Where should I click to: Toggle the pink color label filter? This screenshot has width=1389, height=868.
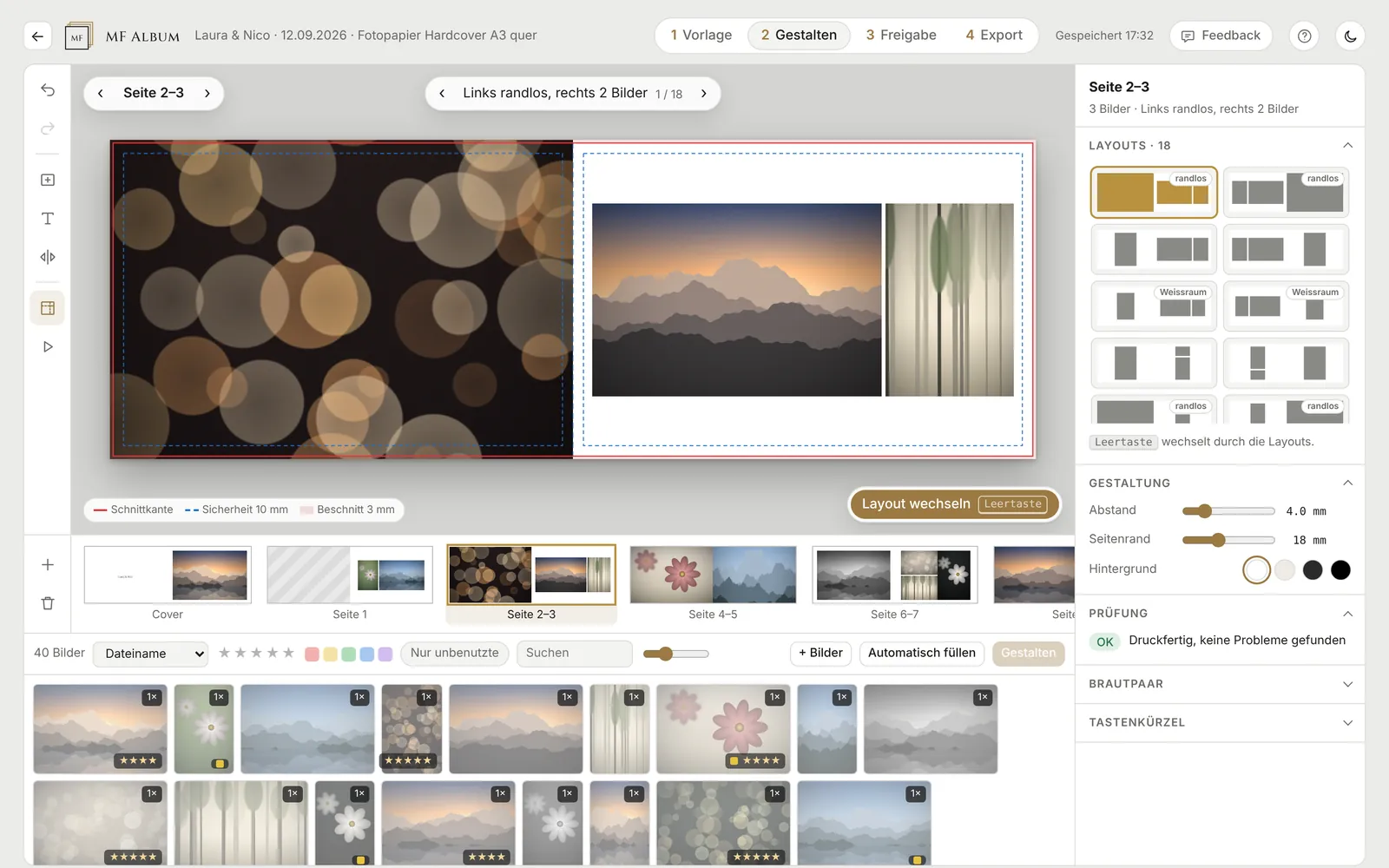pos(313,654)
